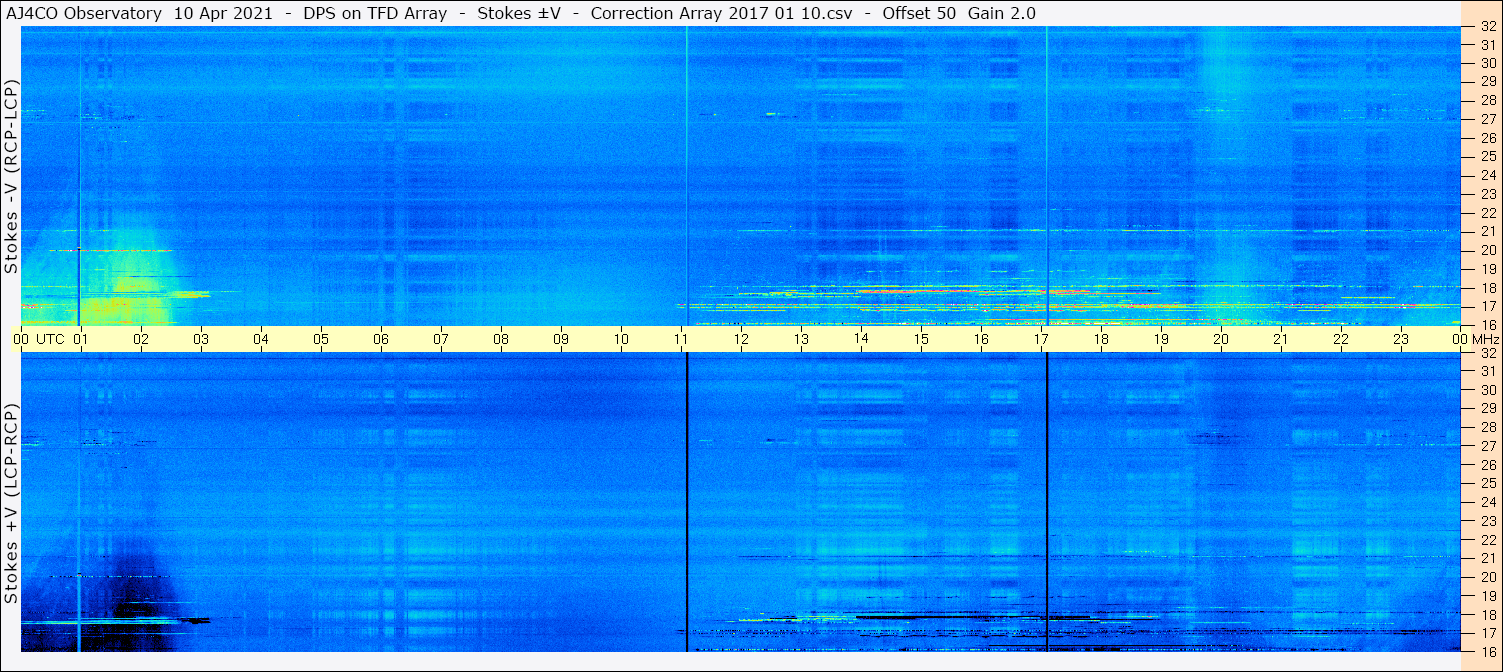Click the 19 MHz label of Stokes +V panel
This screenshot has width=1503, height=672.
pyautogui.click(x=1488, y=596)
